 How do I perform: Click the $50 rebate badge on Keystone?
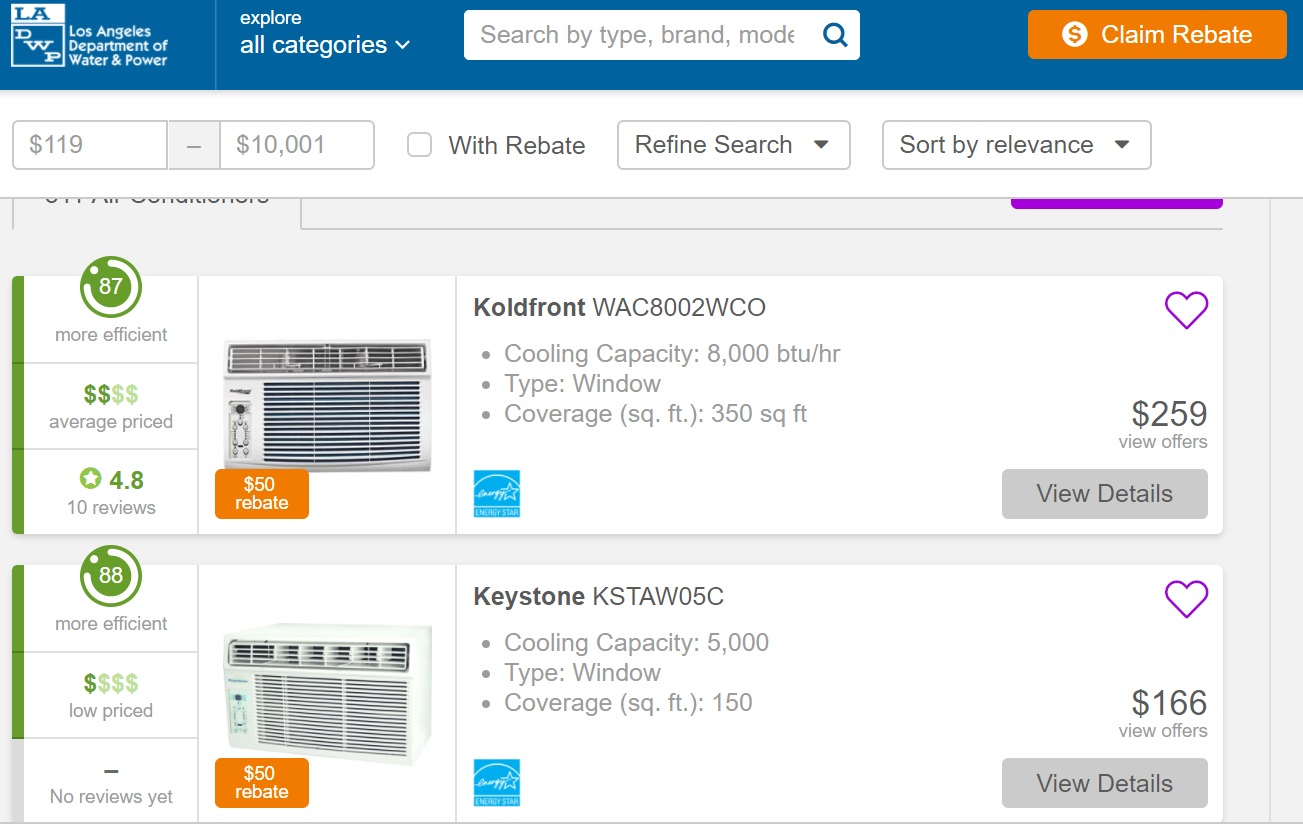click(262, 783)
